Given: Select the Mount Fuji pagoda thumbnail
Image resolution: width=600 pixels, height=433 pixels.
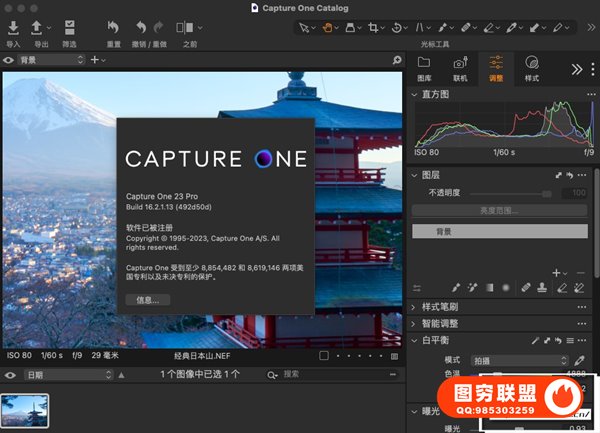Looking at the screenshot, I should [25, 410].
